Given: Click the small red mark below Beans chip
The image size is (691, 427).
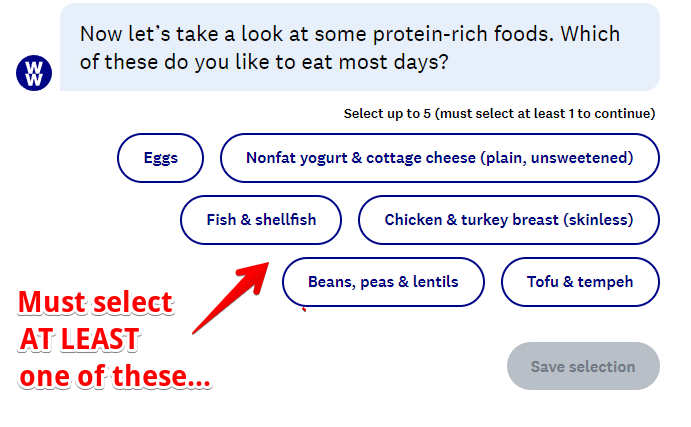Looking at the screenshot, I should tap(304, 310).
